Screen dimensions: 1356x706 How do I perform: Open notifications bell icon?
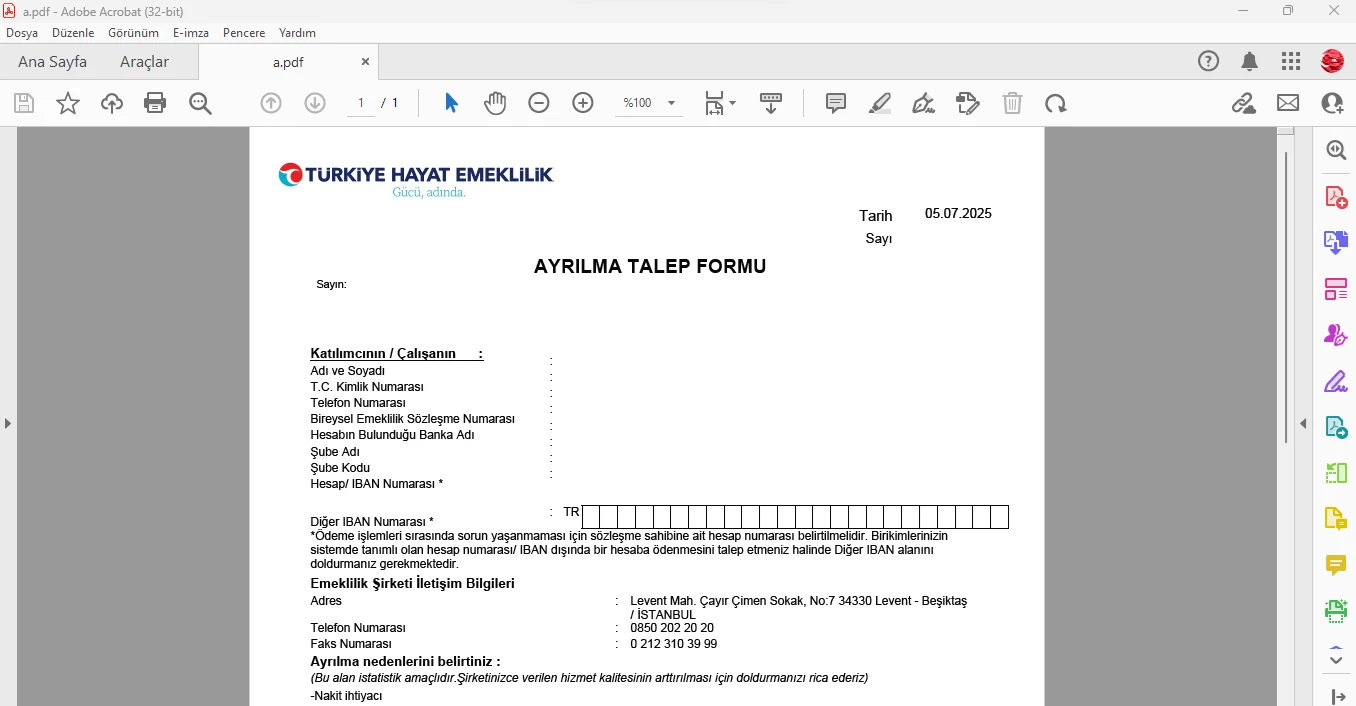1250,62
